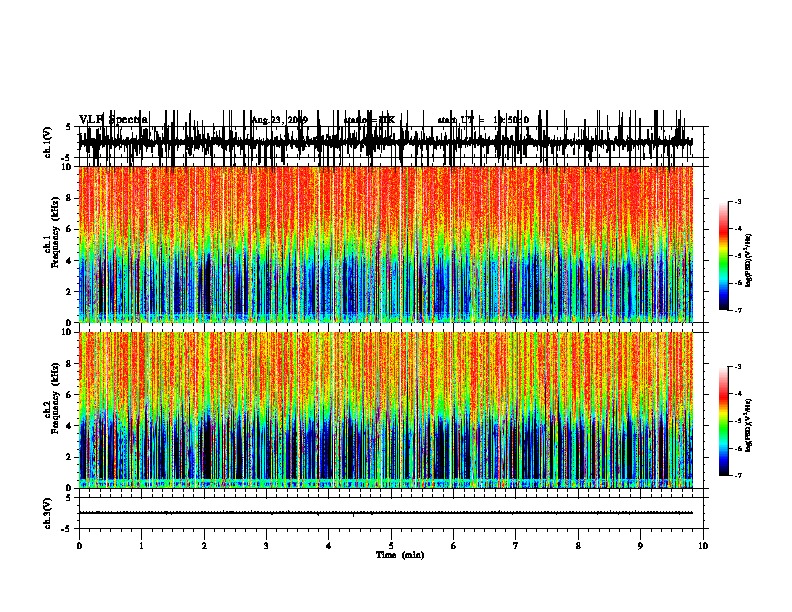The image size is (792, 612).
Task: Click the ch.1(V) waveform axis label
Action: (47, 142)
